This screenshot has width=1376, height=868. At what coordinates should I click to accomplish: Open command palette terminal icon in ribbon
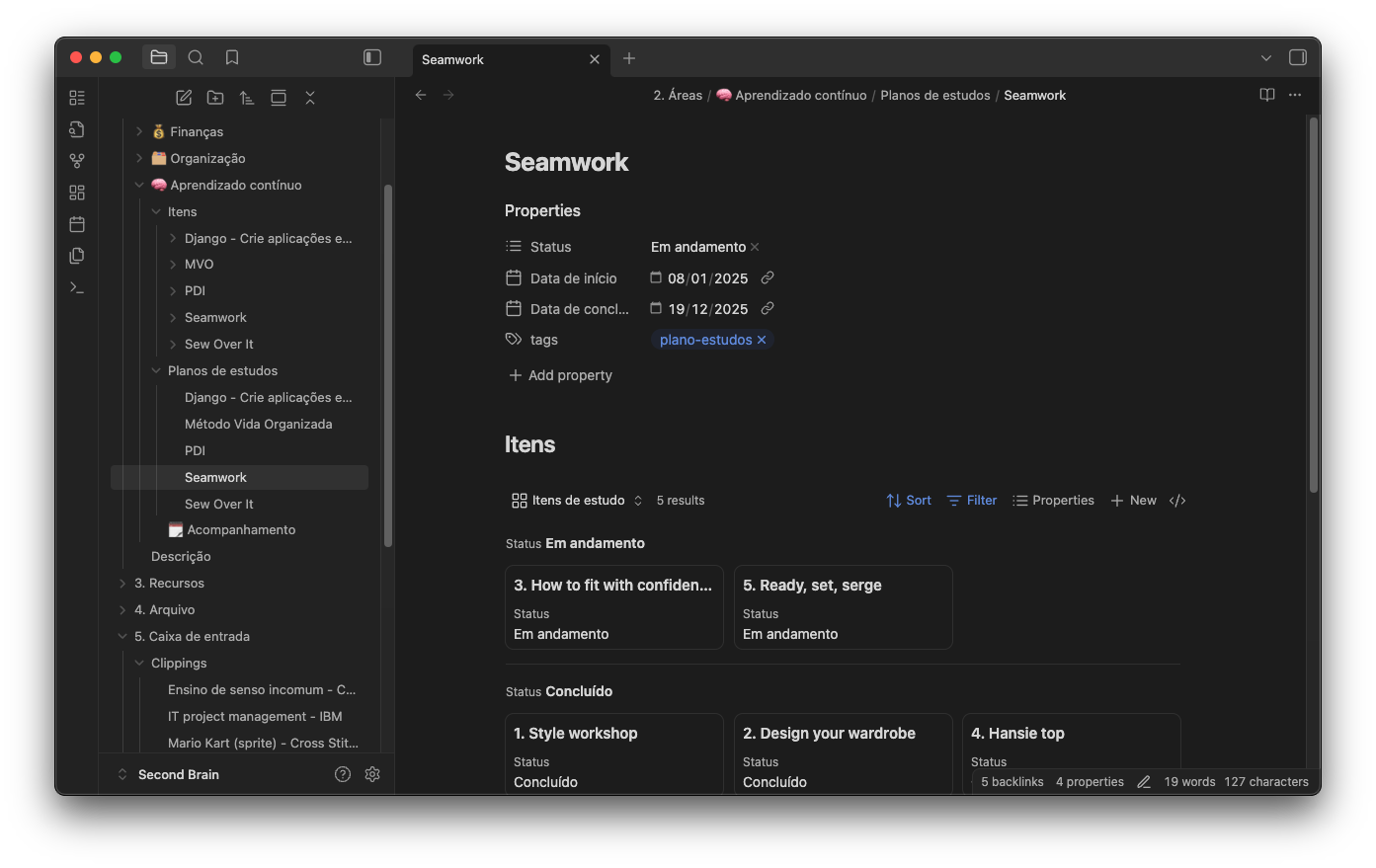click(77, 287)
